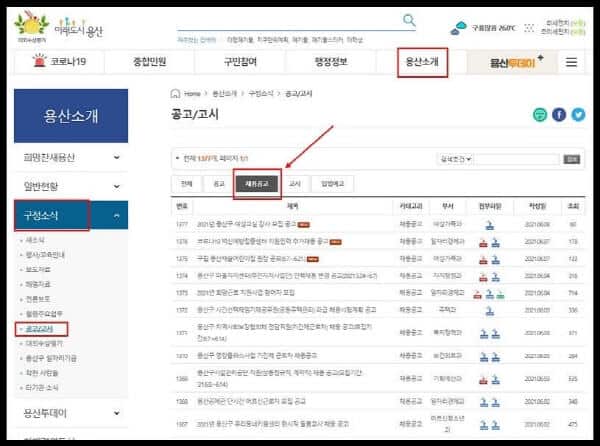Viewport: 600px width, 446px height.
Task: Open the 공고/고시 sidebar link
Action: click(x=39, y=329)
